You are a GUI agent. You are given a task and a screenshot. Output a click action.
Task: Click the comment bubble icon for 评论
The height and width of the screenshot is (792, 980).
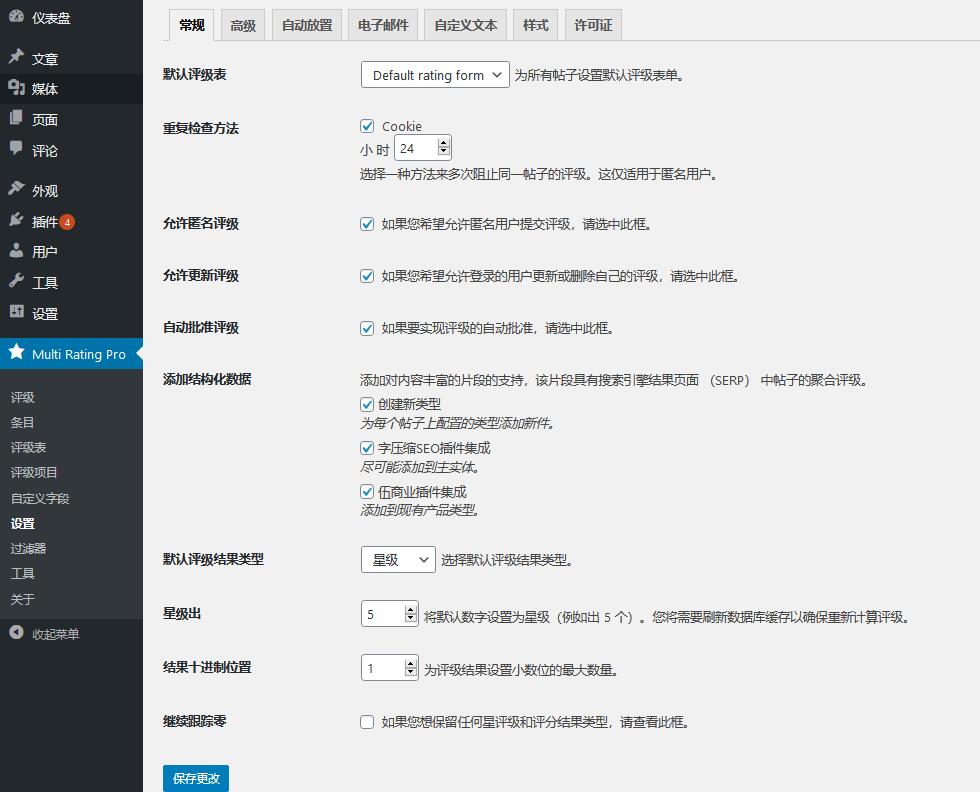(x=16, y=150)
